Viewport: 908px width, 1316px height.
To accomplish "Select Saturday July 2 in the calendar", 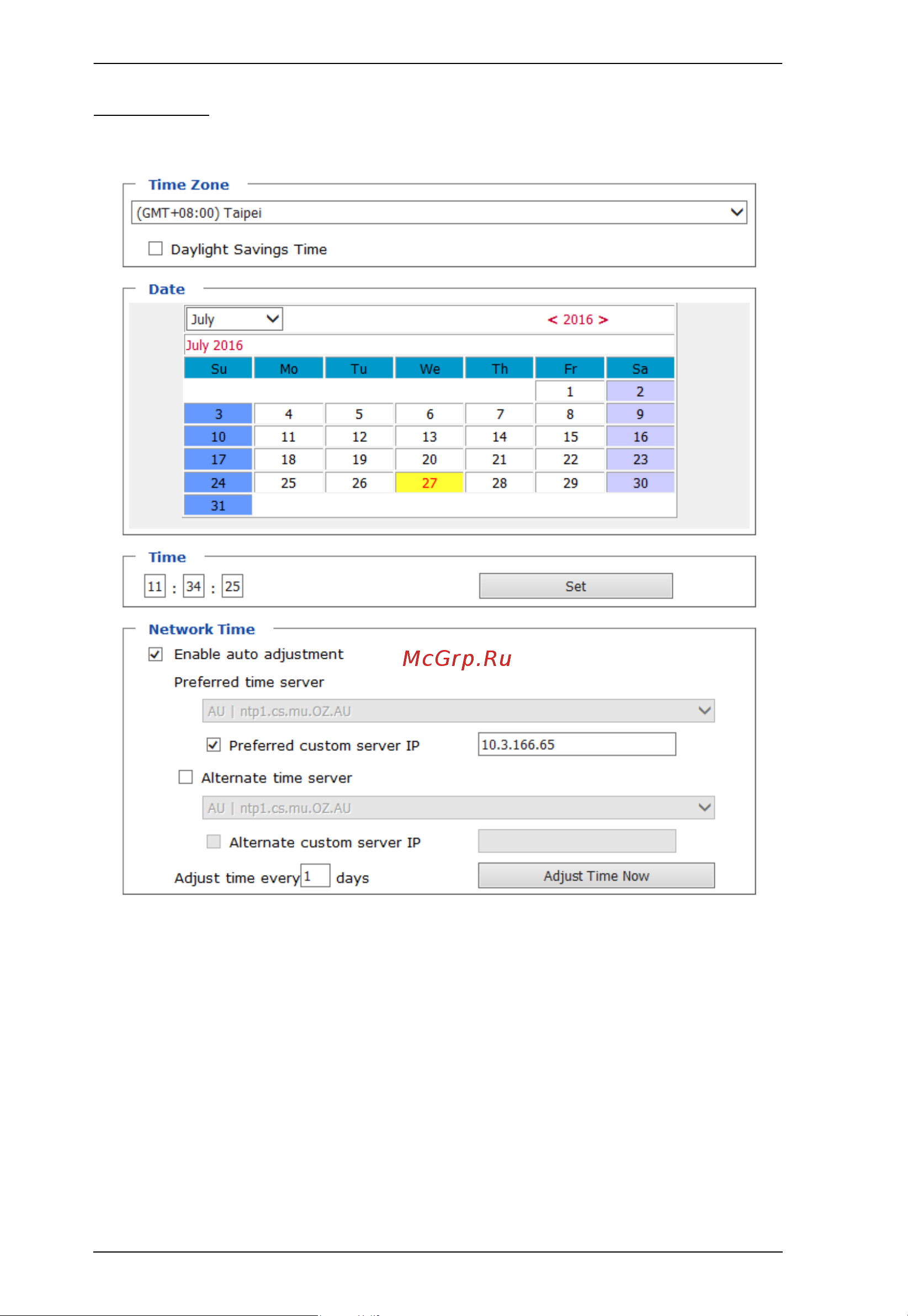I will [x=640, y=391].
